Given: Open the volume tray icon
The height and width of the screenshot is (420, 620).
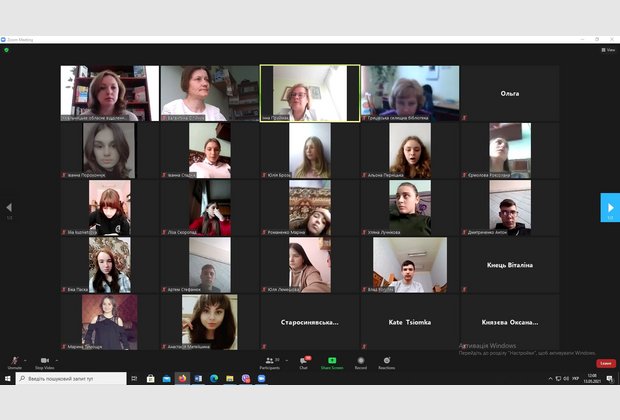Looking at the screenshot, I should point(566,378).
